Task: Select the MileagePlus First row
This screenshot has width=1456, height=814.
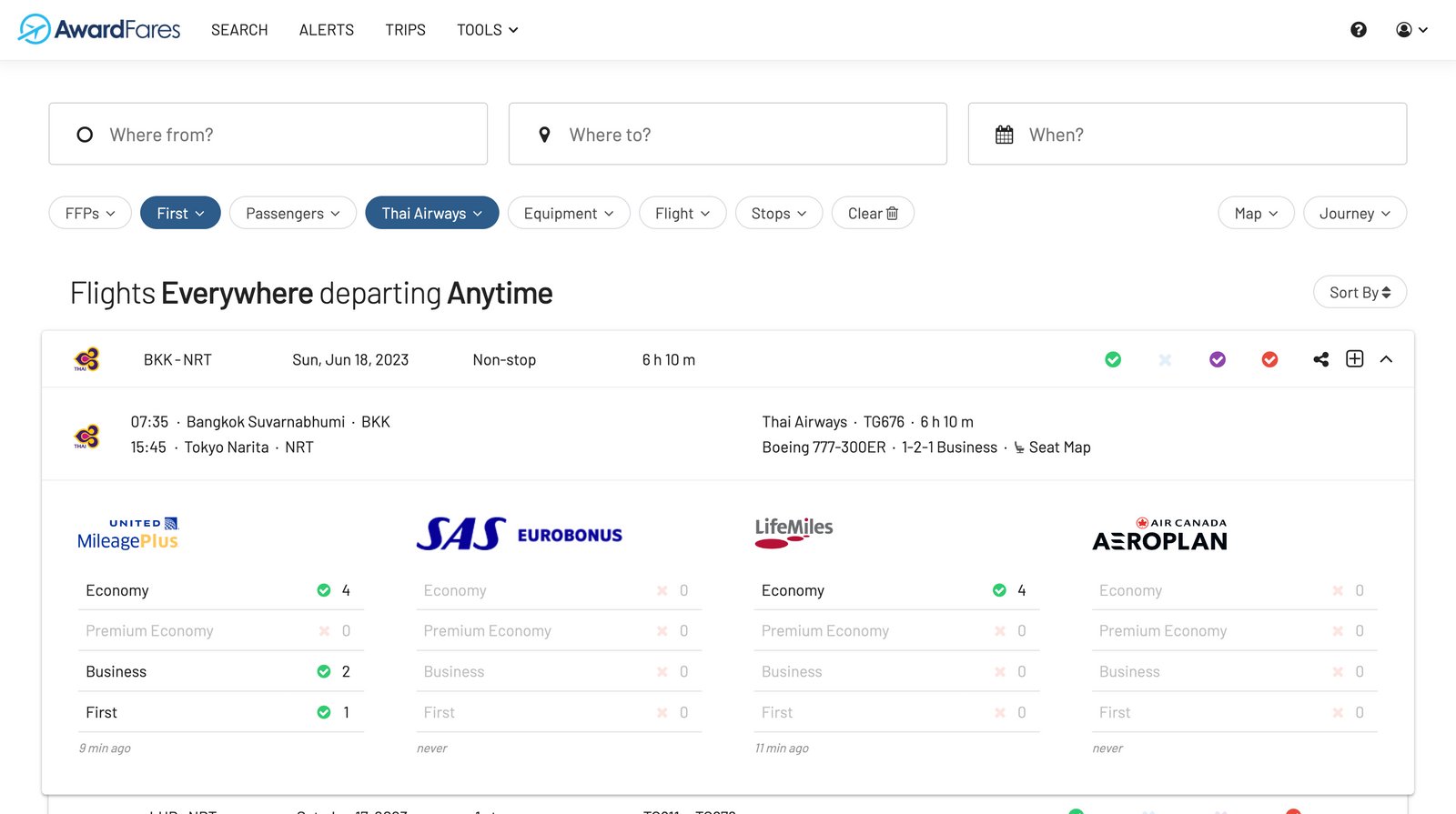Action: (221, 712)
